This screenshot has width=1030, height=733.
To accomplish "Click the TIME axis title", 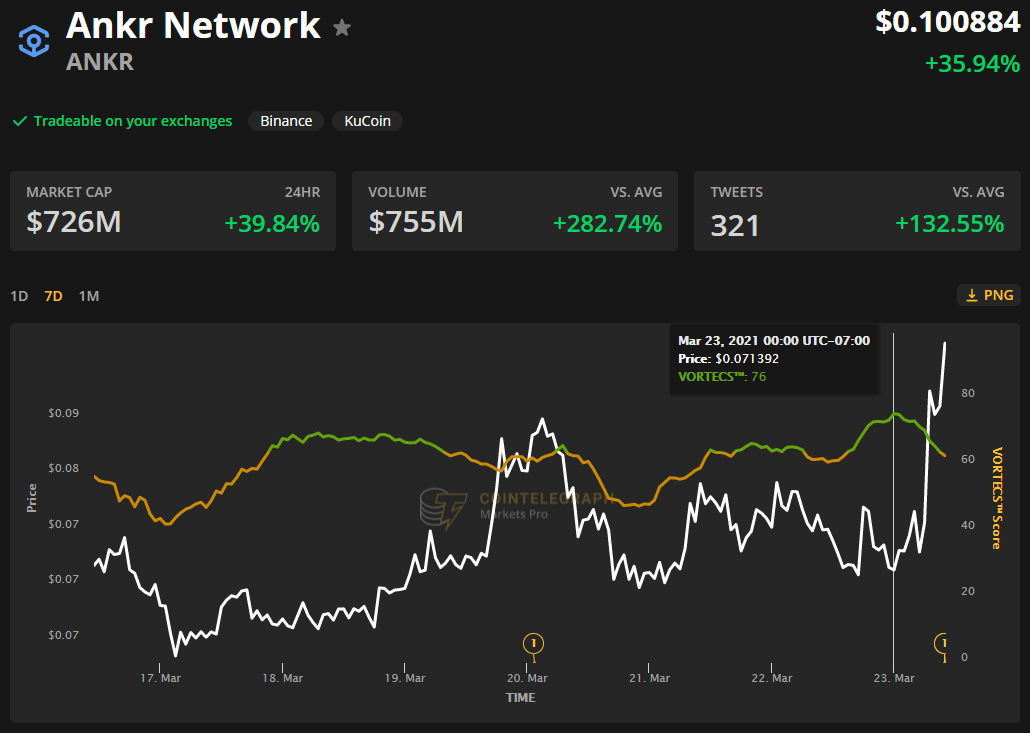I will [x=520, y=698].
